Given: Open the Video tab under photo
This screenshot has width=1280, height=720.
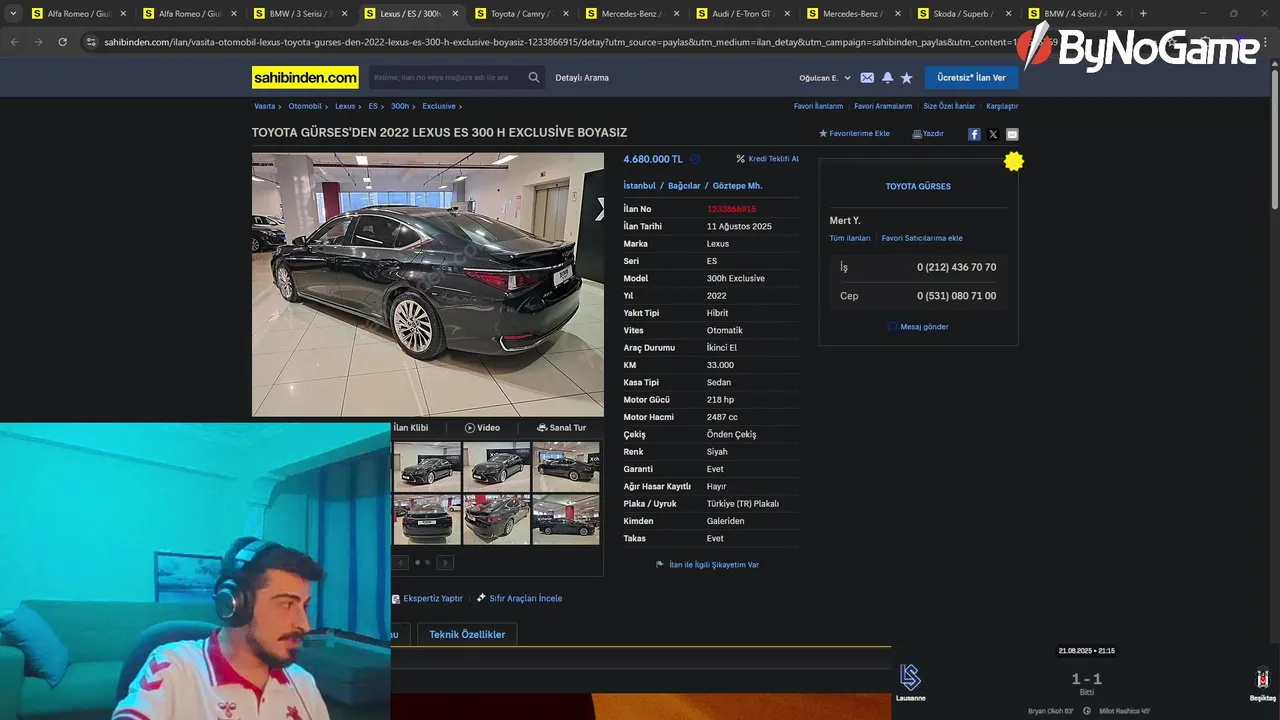Looking at the screenshot, I should (482, 428).
